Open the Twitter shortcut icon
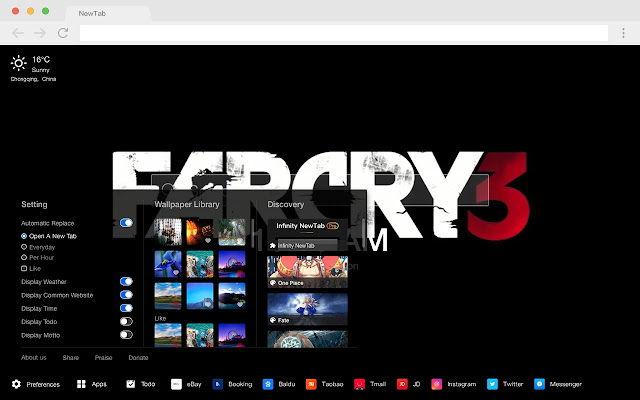 coord(492,384)
